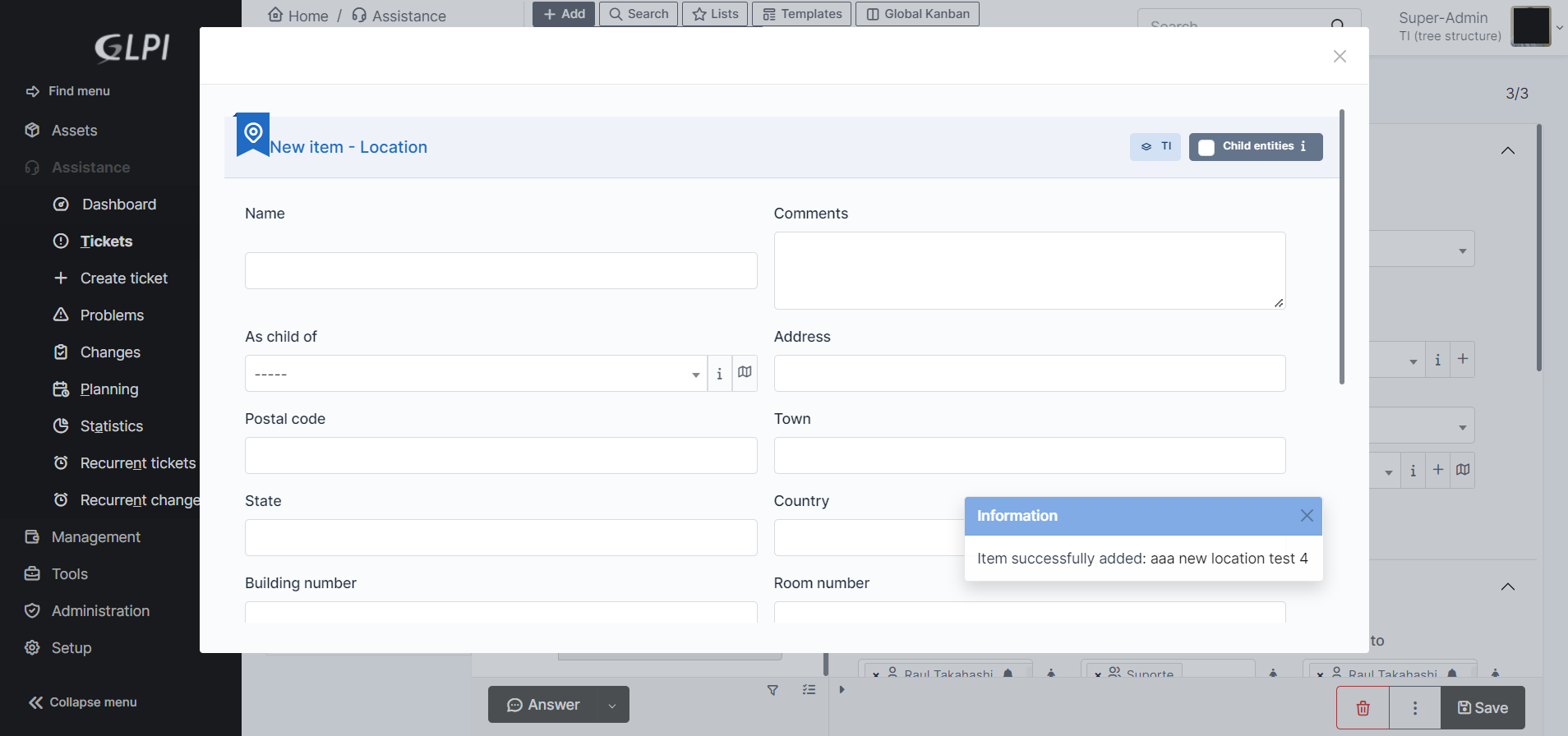Click the small play arrow icon

842,690
